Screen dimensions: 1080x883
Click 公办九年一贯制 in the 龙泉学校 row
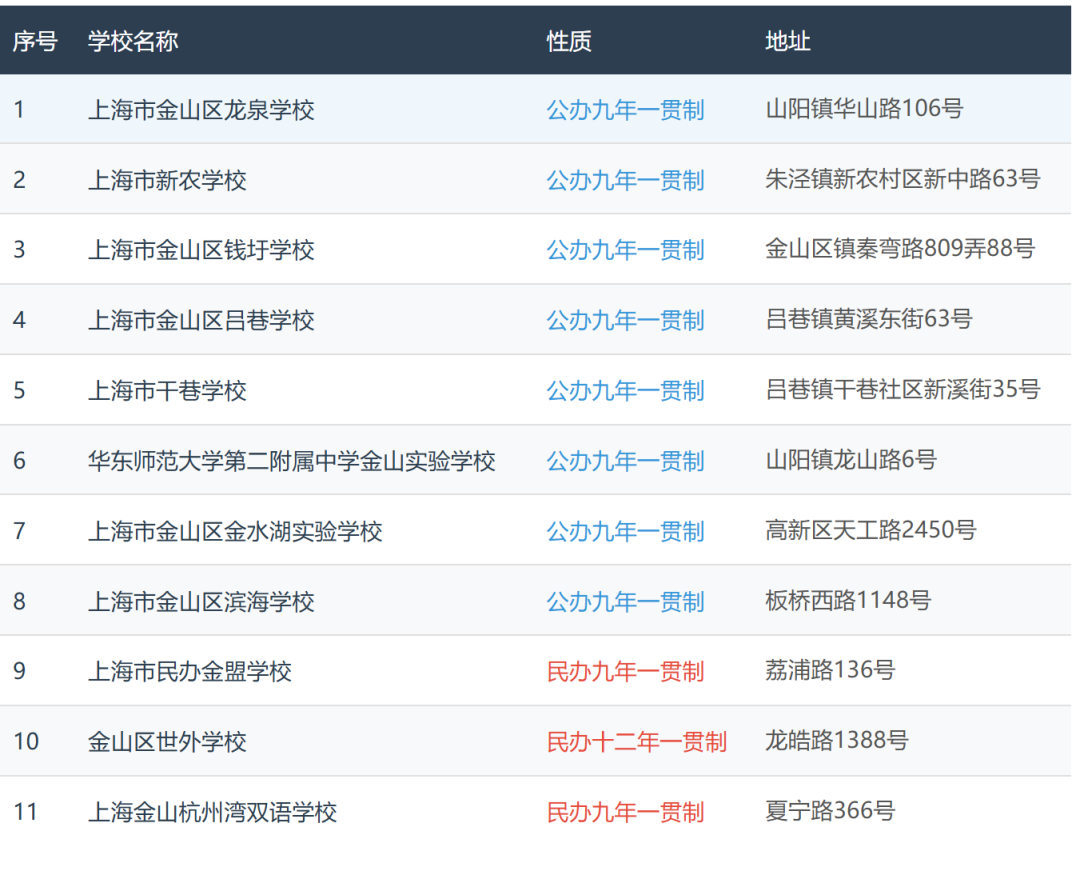625,110
